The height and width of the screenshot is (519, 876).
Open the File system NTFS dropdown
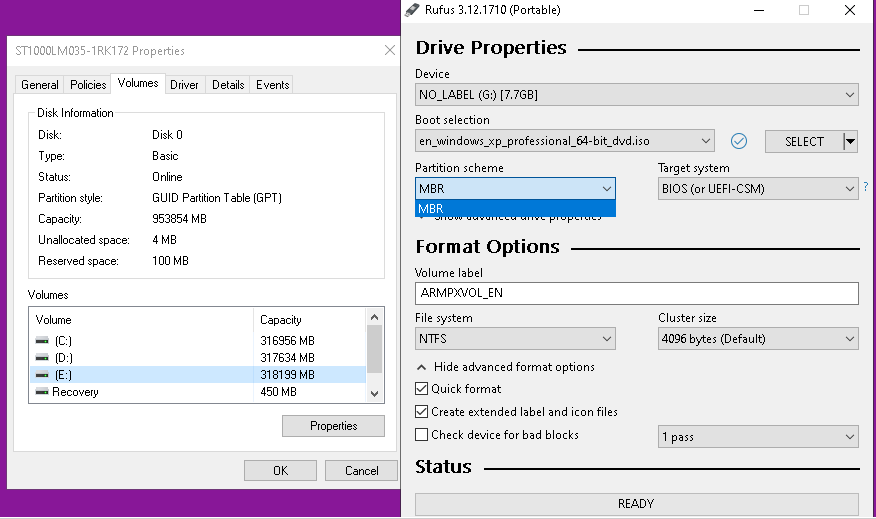tap(515, 339)
